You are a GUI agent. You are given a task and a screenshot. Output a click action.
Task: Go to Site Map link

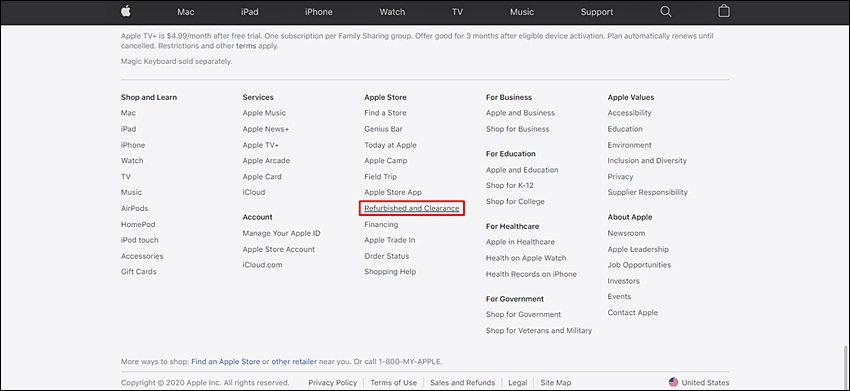click(x=556, y=383)
